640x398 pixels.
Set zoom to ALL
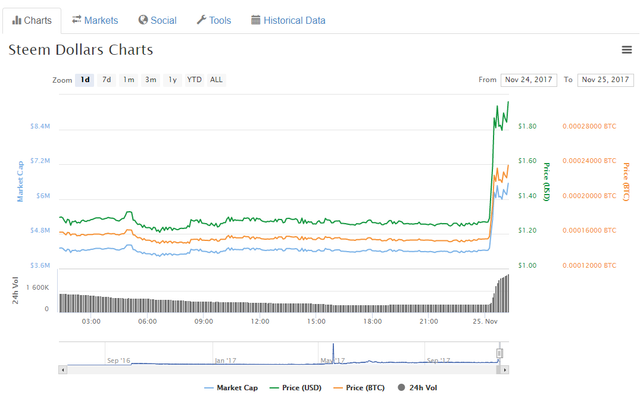click(216, 80)
